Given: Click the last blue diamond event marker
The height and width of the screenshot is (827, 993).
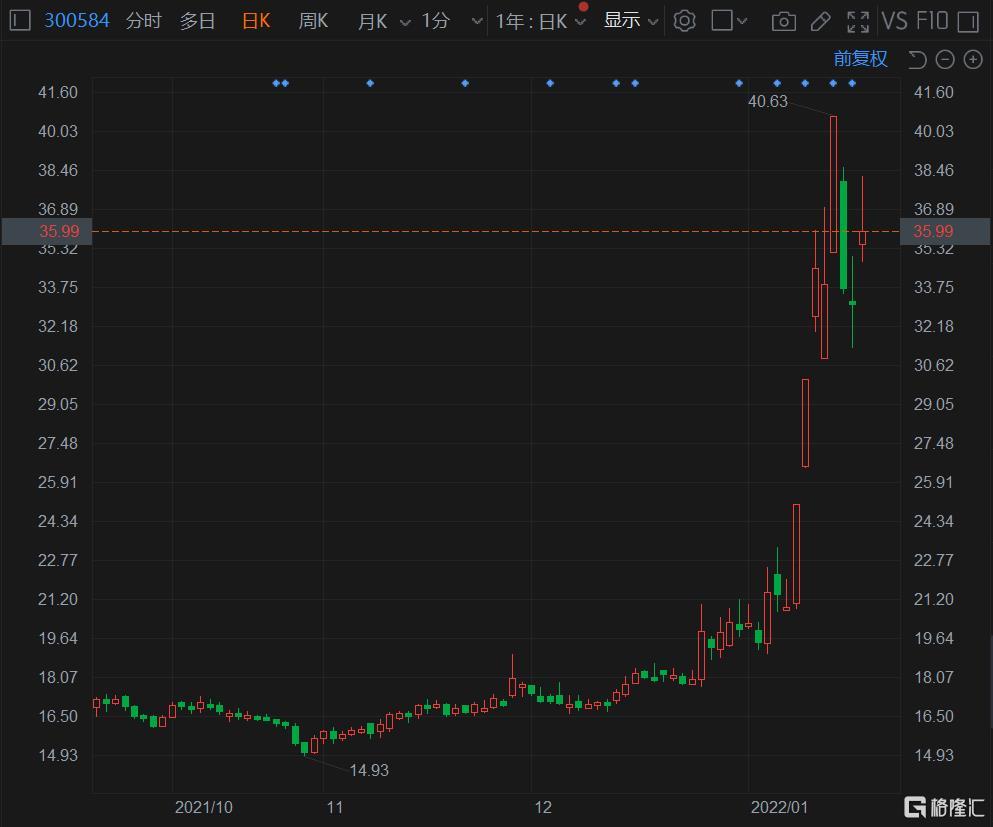Looking at the screenshot, I should 852,83.
